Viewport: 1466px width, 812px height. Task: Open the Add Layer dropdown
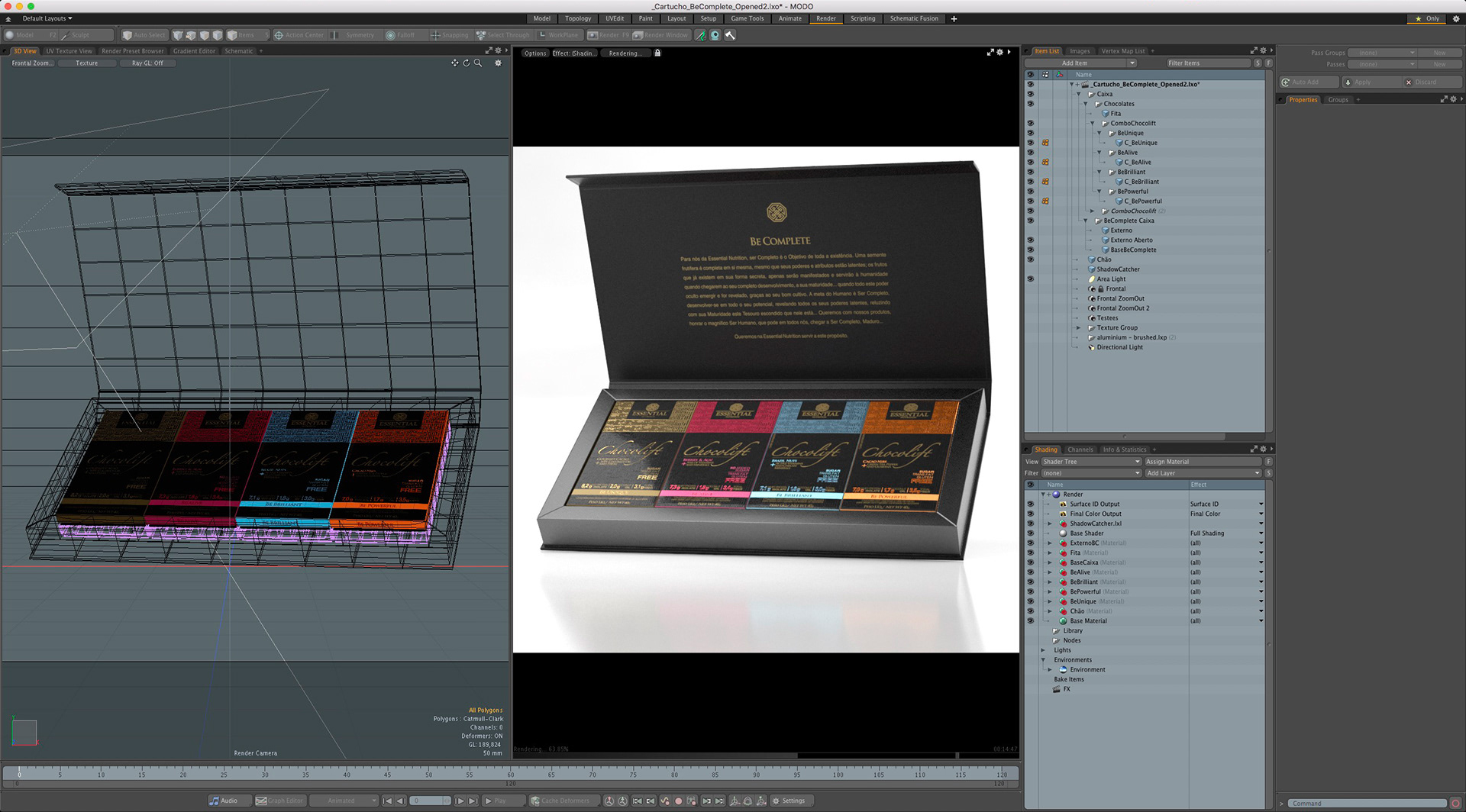(1202, 473)
